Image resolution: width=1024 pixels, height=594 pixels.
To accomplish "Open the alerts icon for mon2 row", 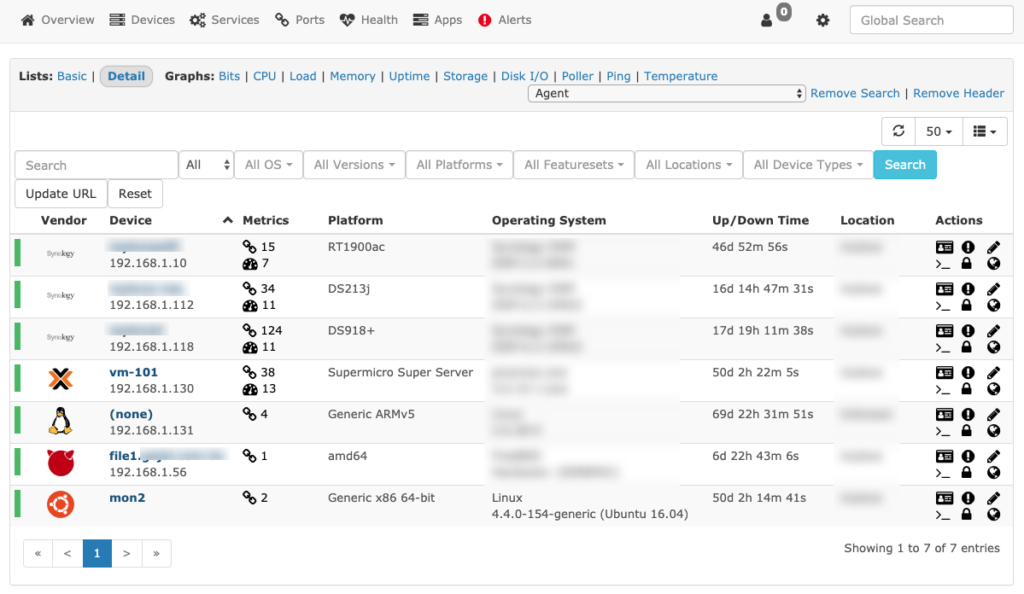I will click(968, 498).
